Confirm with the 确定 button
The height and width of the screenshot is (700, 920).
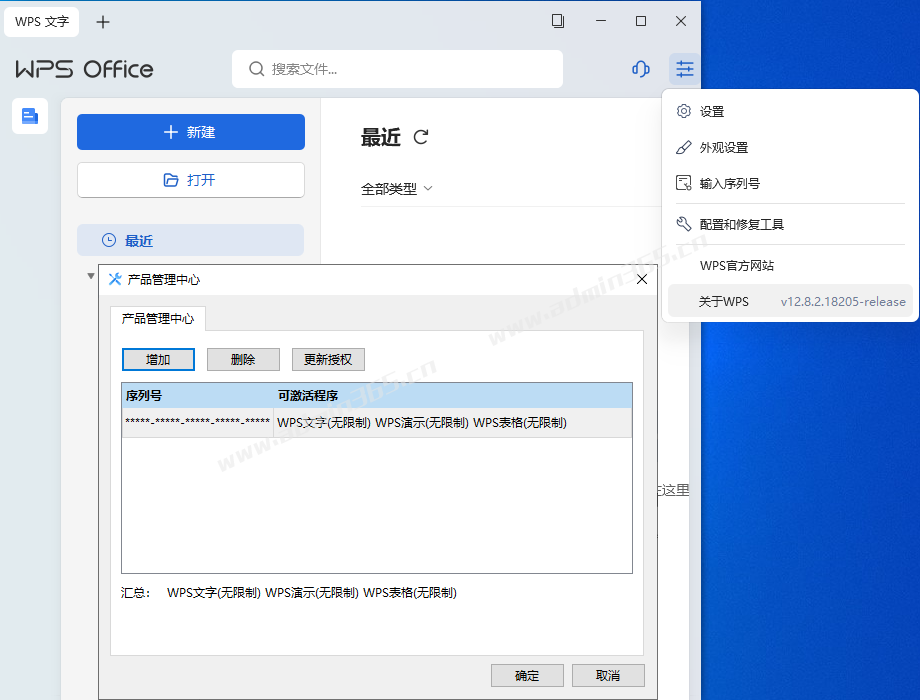click(527, 675)
